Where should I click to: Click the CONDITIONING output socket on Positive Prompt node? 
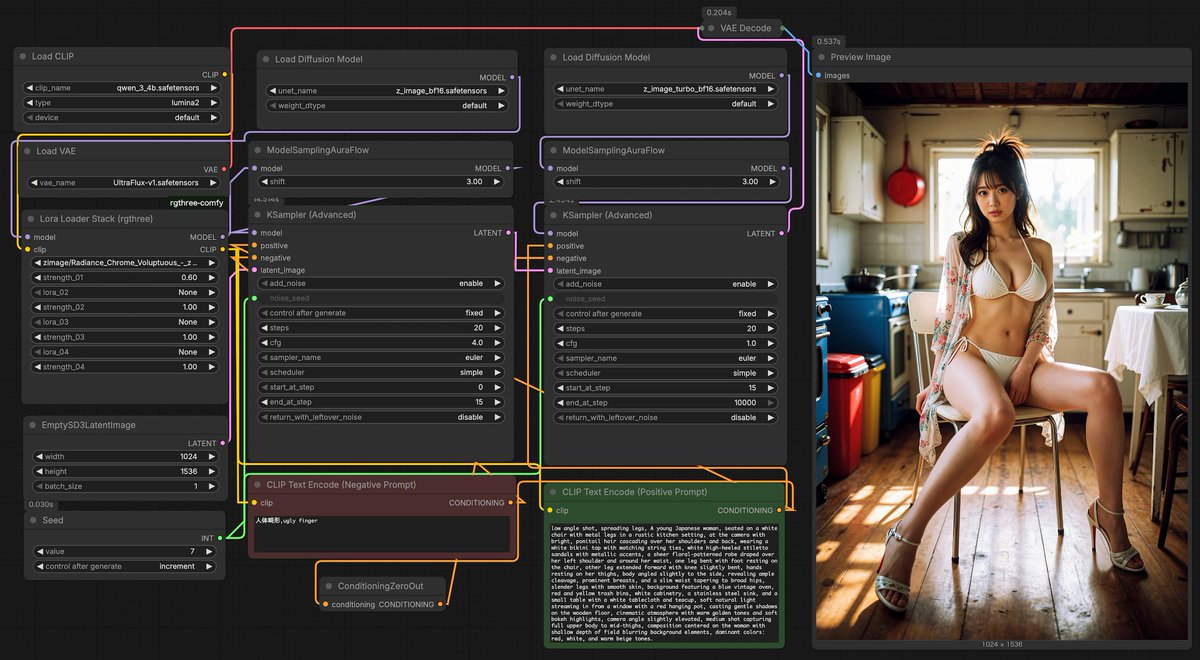pyautogui.click(x=782, y=511)
